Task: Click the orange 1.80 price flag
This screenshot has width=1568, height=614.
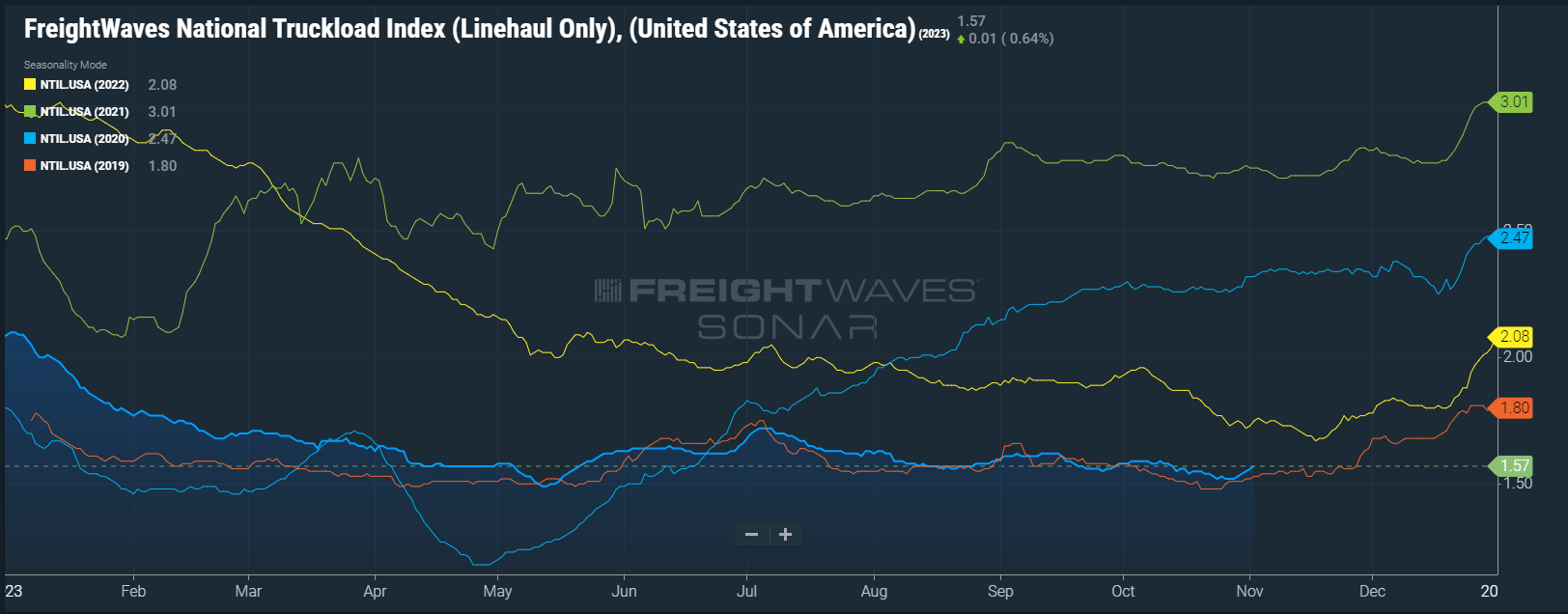Action: pos(1513,407)
